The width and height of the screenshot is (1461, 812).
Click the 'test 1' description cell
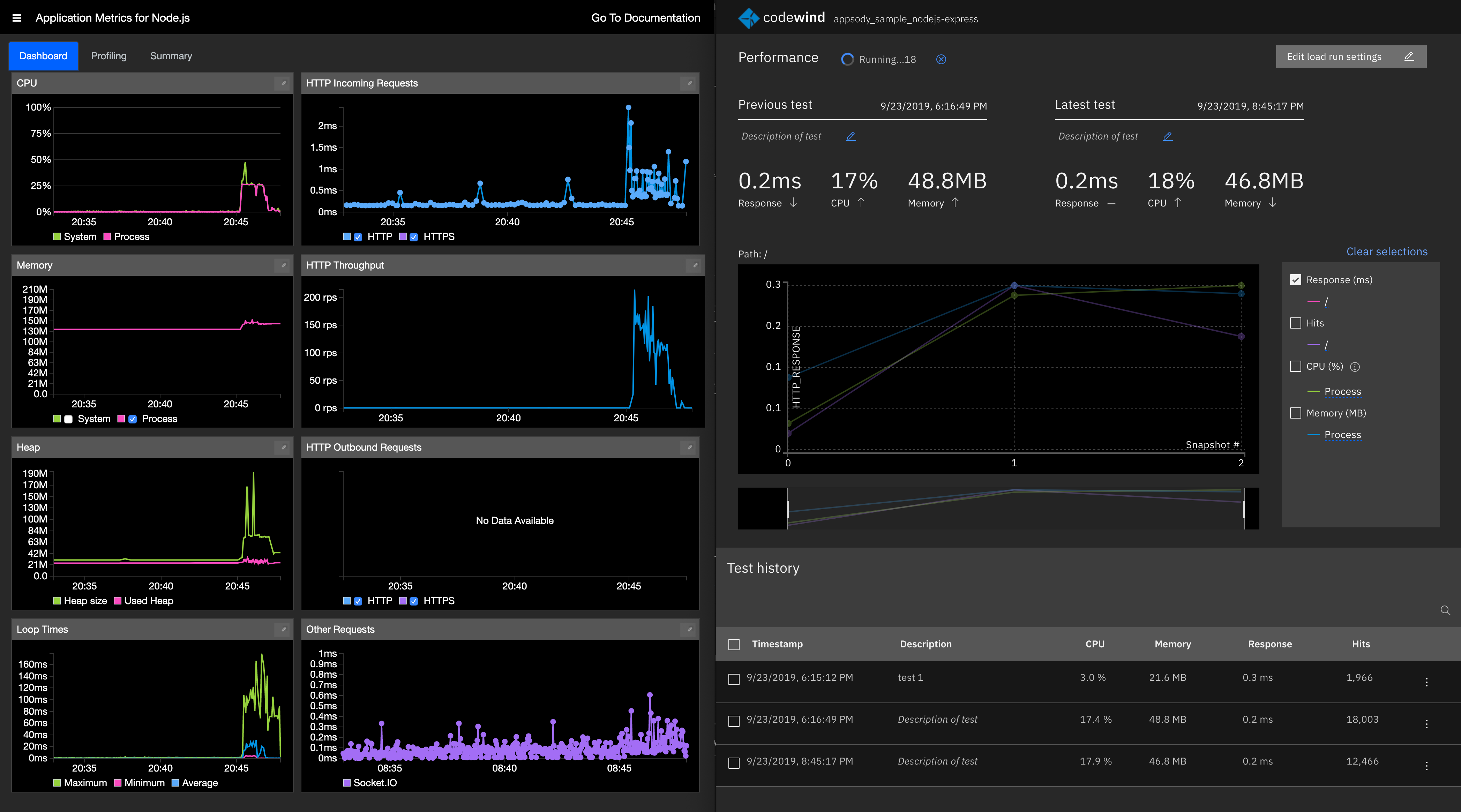pyautogui.click(x=910, y=678)
